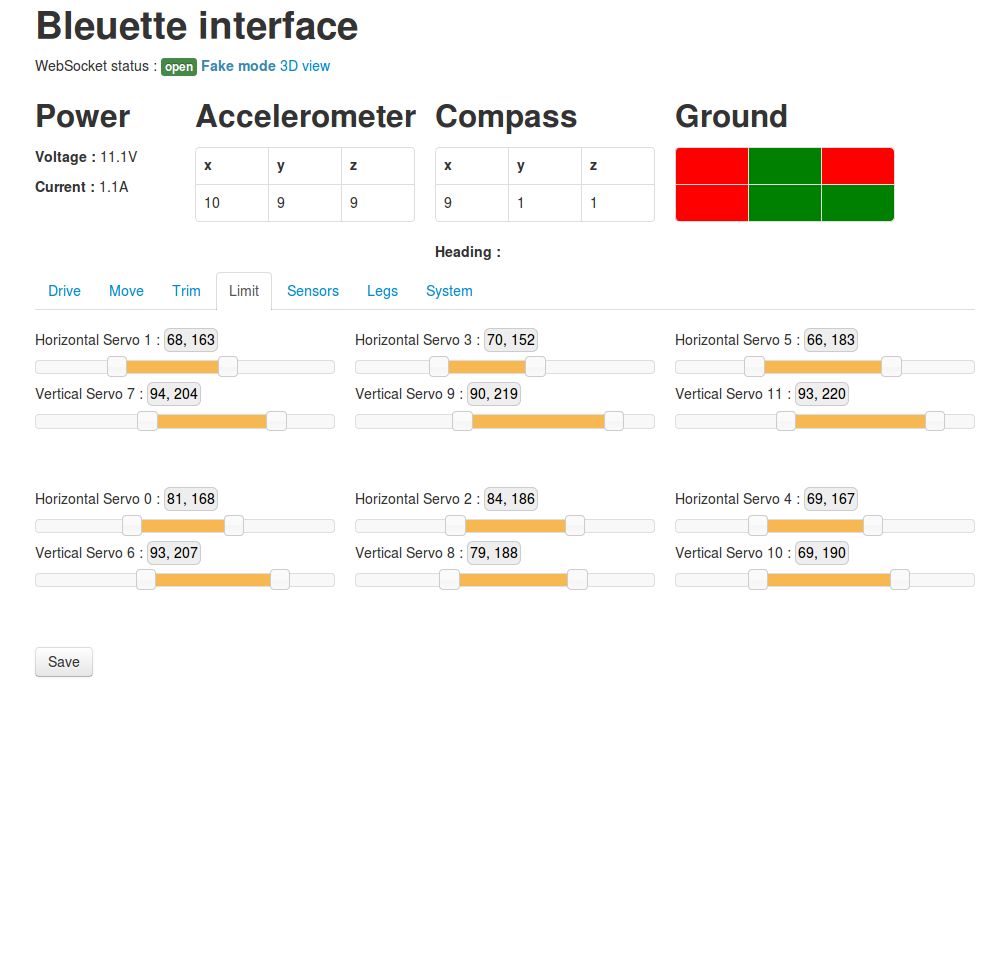996x978 pixels.
Task: Switch to the Move tab
Action: coord(126,291)
